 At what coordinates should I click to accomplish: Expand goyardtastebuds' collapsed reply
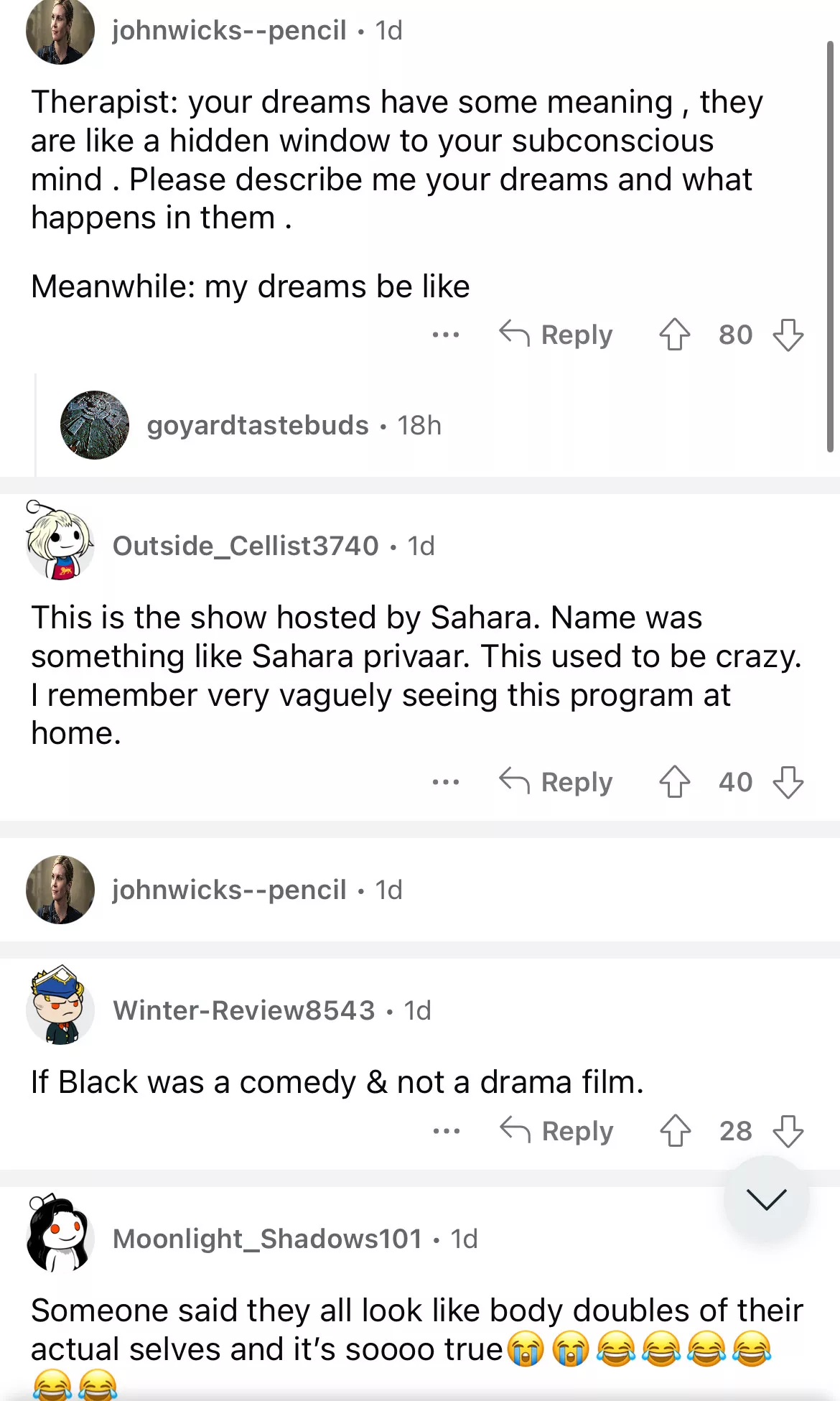coord(431,425)
